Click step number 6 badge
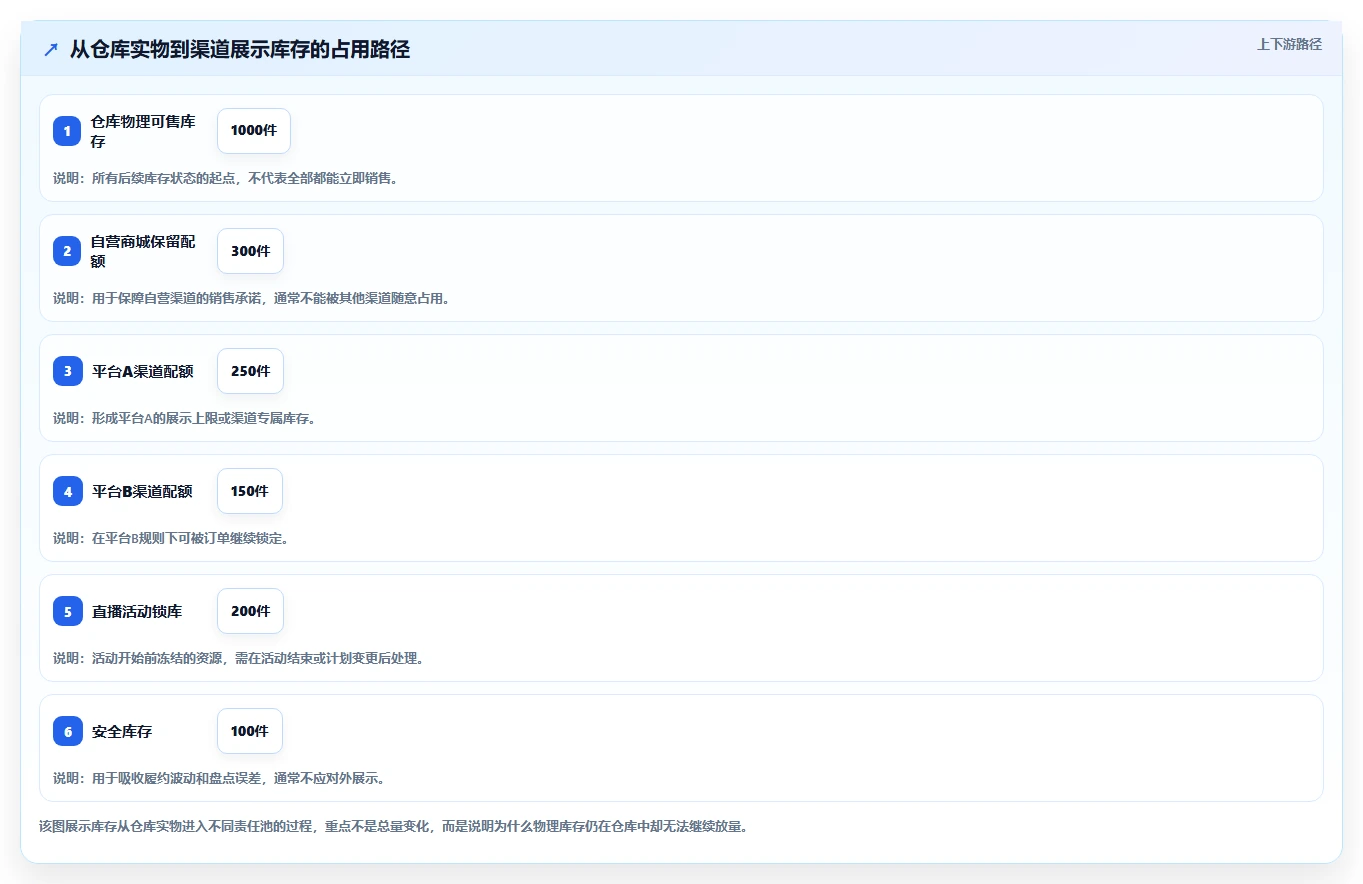1363x884 pixels. coord(67,731)
